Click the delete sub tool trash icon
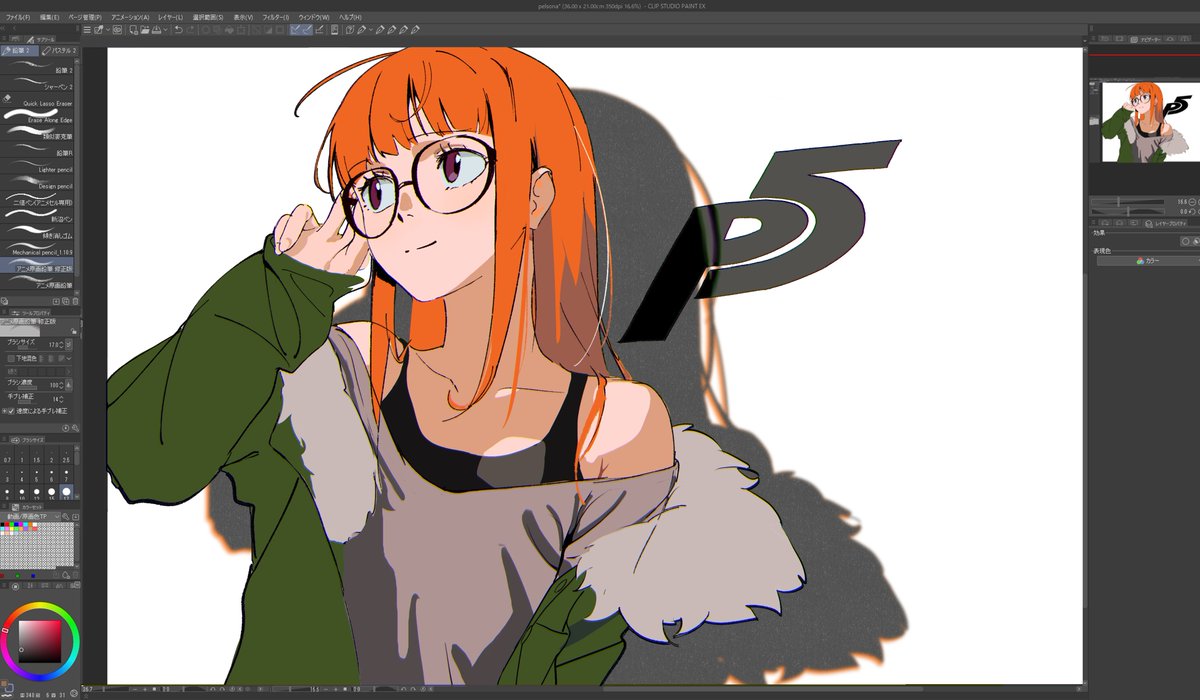This screenshot has height=700, width=1200. coord(75,301)
